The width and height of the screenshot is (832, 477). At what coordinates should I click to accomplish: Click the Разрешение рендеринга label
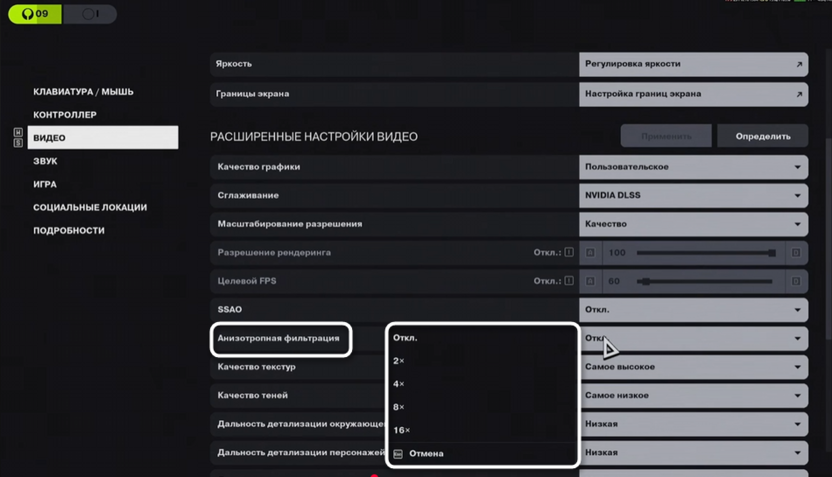[274, 253]
